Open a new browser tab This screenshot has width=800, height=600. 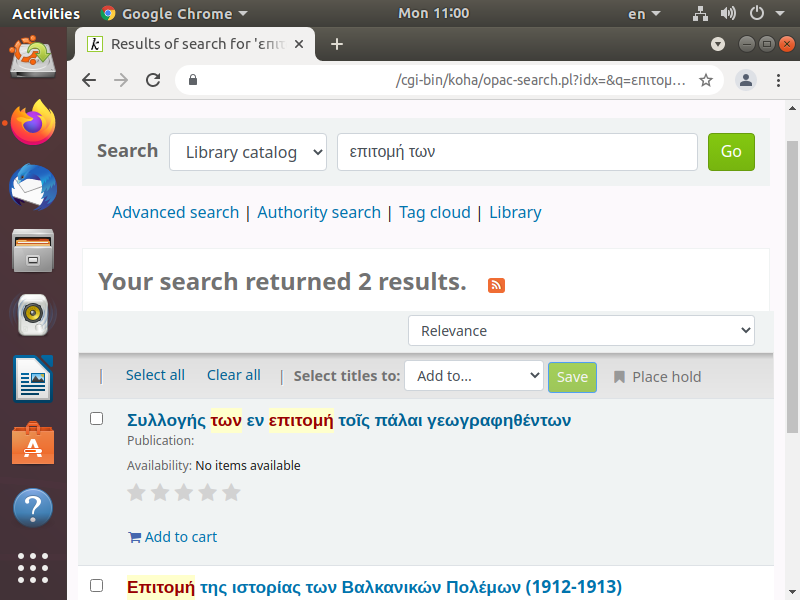point(337,44)
